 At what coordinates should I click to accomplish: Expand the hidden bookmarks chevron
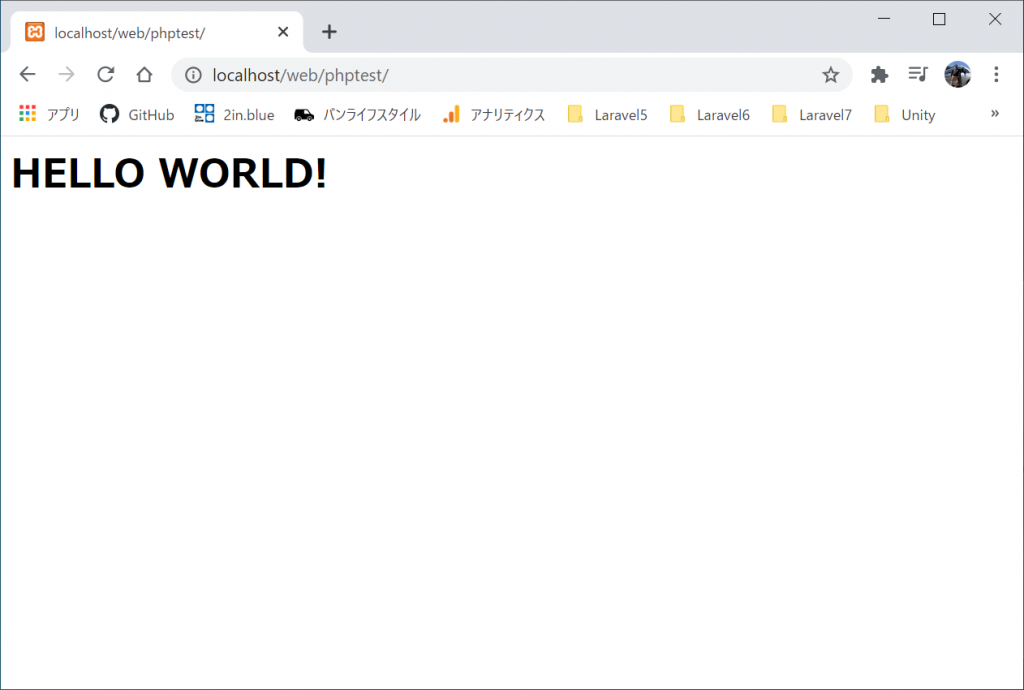coord(994,114)
